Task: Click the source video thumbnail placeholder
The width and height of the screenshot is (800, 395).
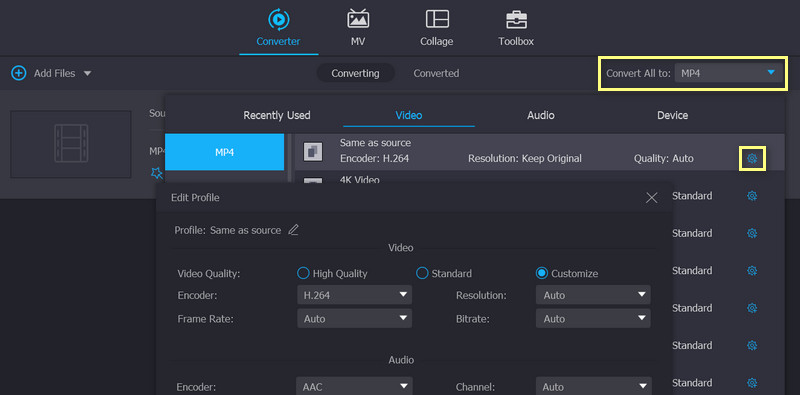Action: (71, 144)
